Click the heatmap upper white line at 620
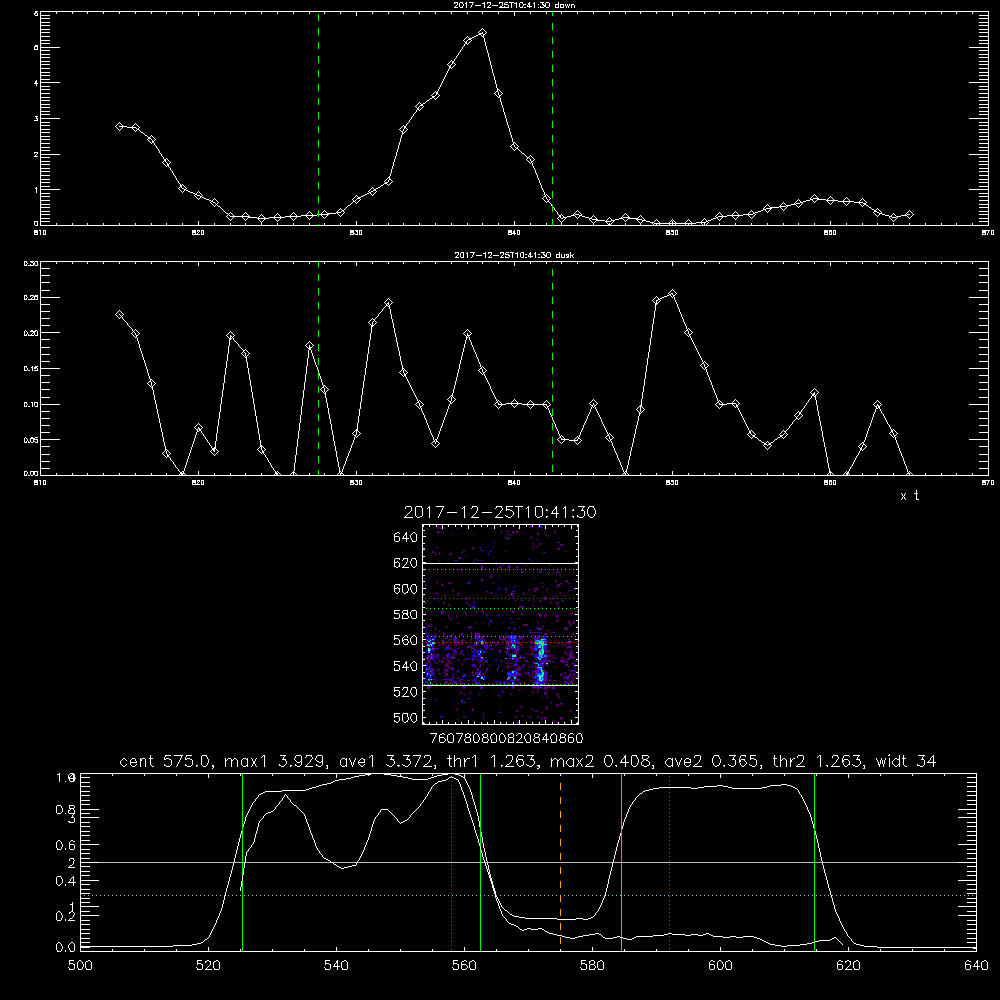 coord(500,563)
